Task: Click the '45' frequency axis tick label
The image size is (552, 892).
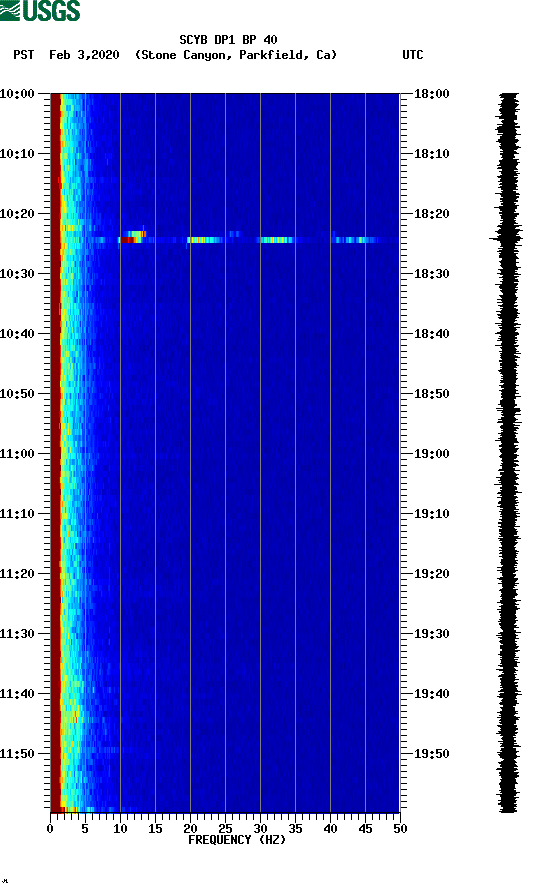Action: (x=365, y=829)
